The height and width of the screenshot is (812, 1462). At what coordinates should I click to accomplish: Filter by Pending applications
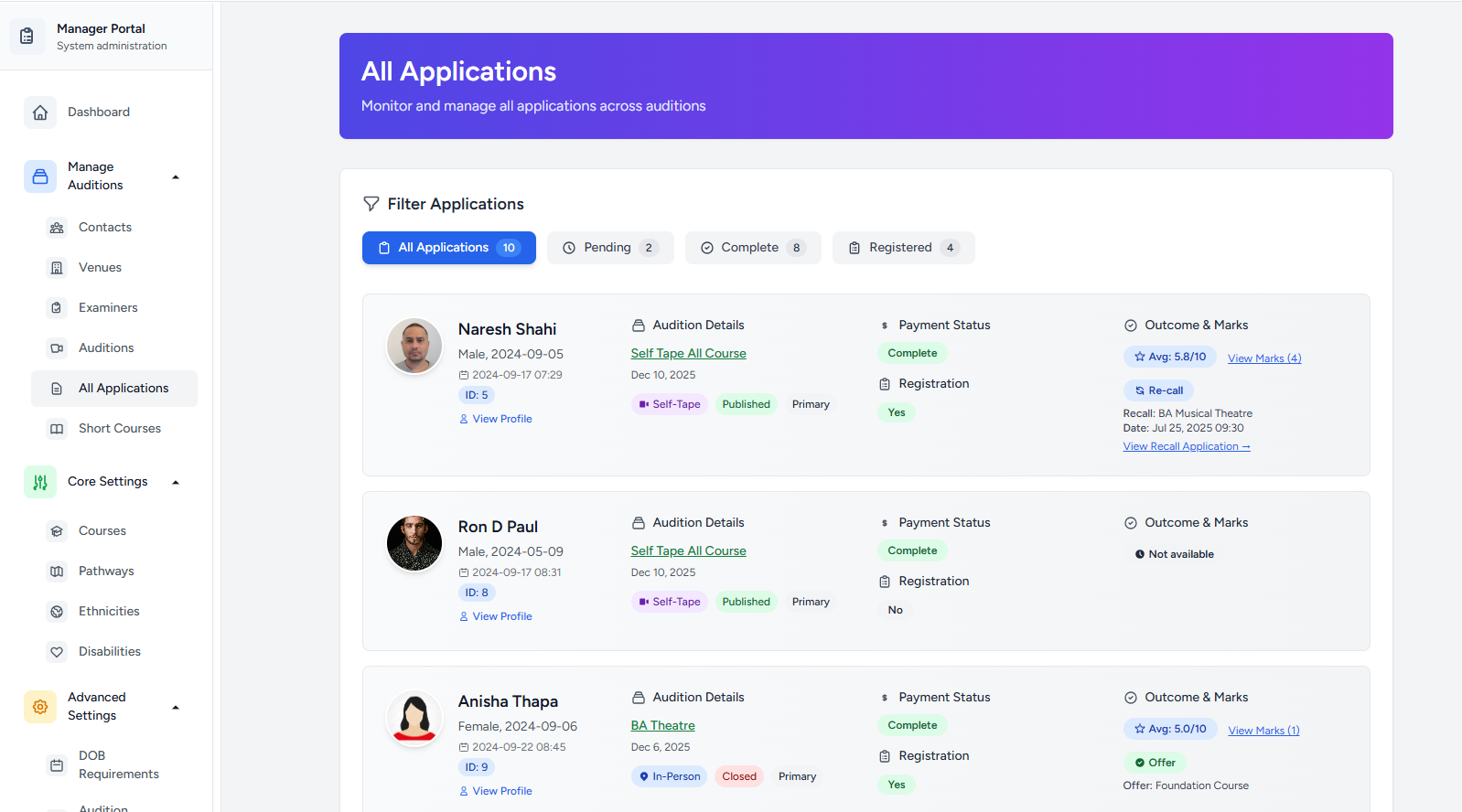(x=609, y=248)
